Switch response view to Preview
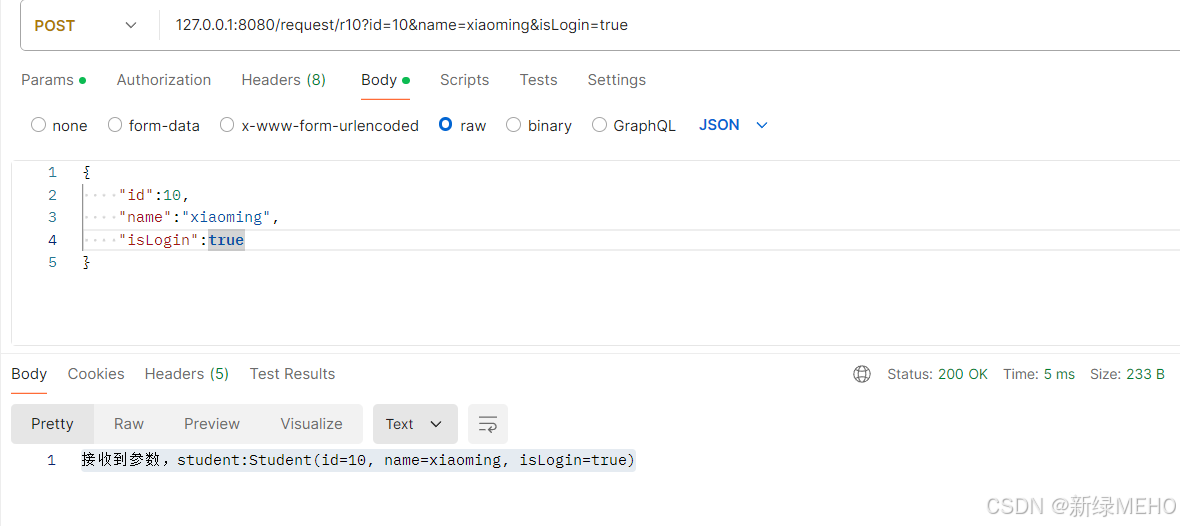The width and height of the screenshot is (1180, 526). (211, 424)
